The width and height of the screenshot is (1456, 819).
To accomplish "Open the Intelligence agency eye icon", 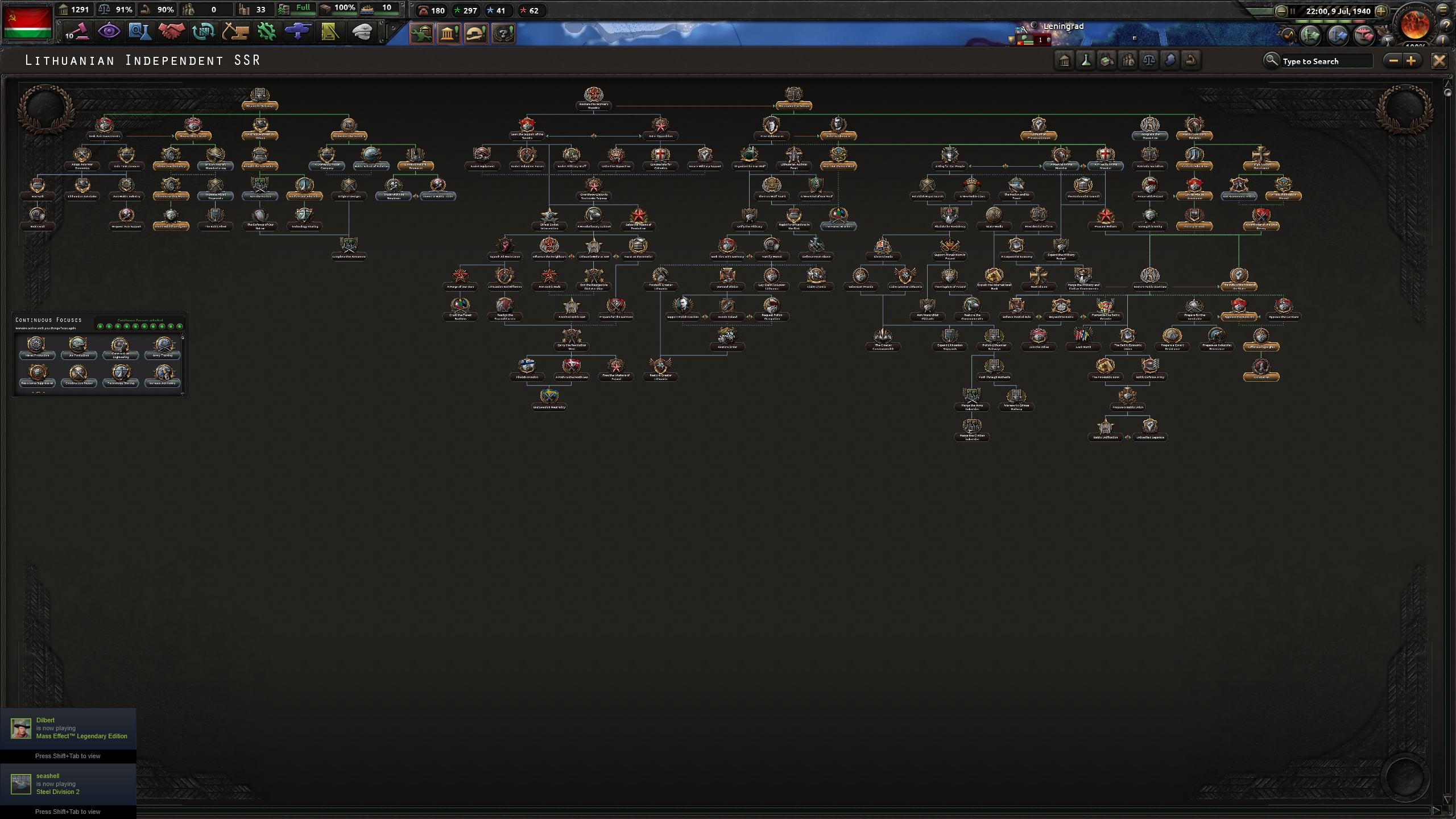I will (109, 31).
